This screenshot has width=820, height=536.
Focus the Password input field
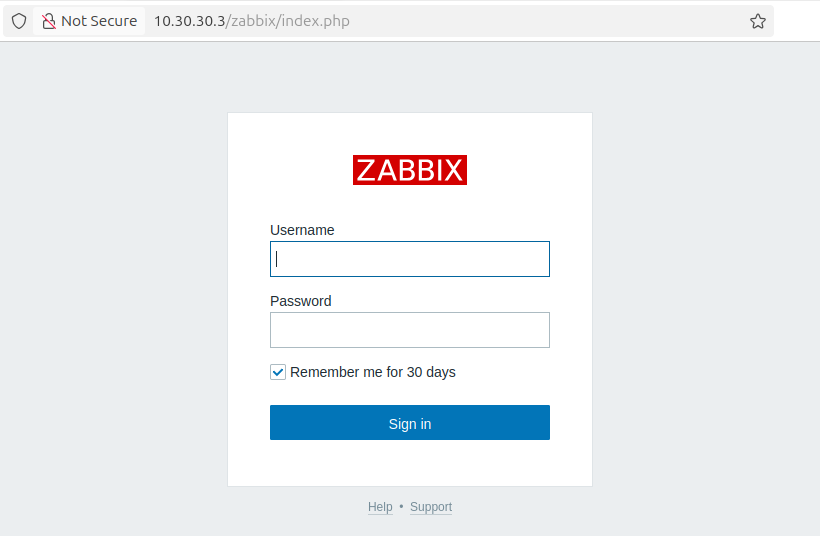click(x=410, y=330)
